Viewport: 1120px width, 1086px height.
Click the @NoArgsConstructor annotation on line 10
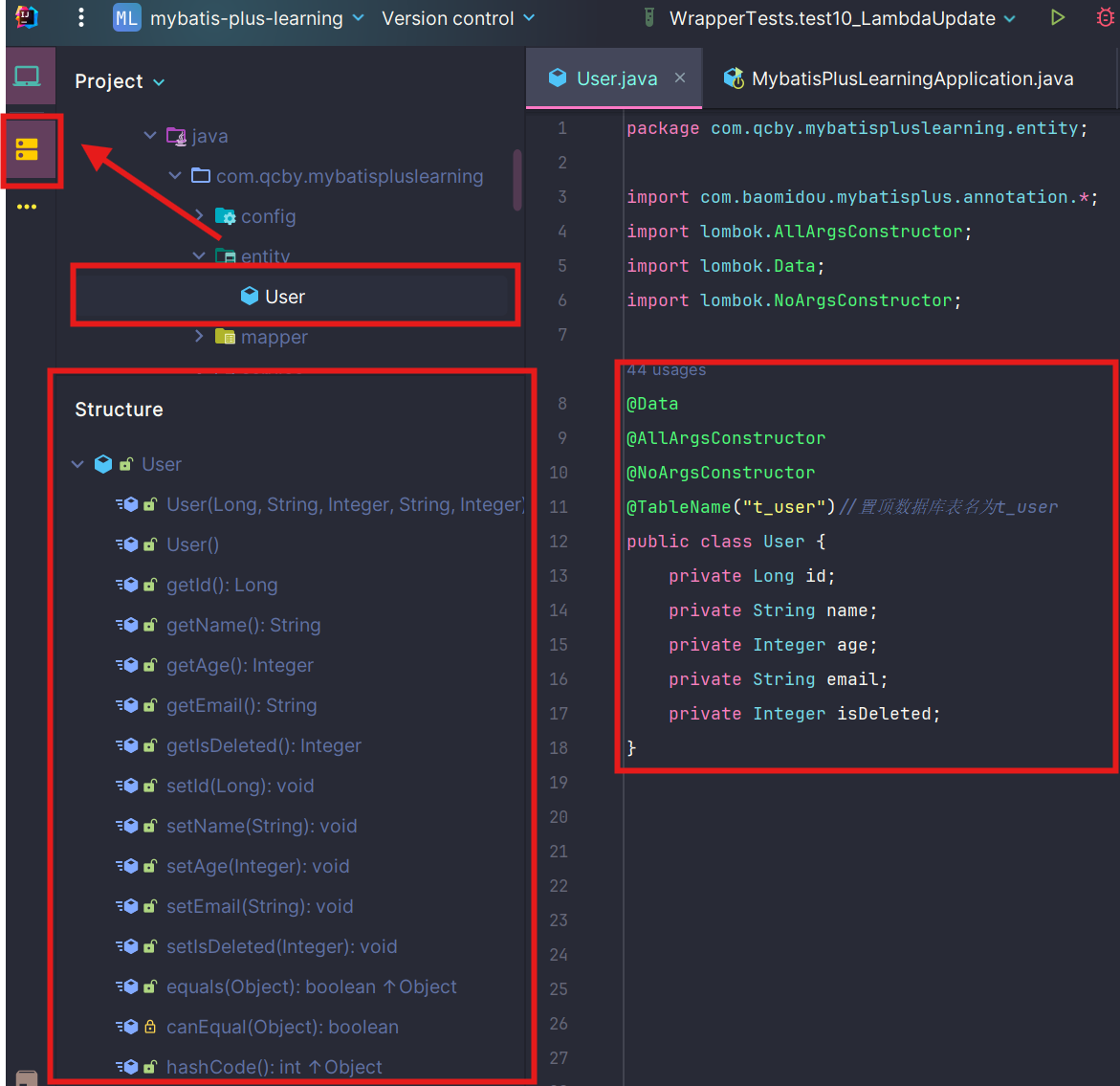[x=721, y=473]
